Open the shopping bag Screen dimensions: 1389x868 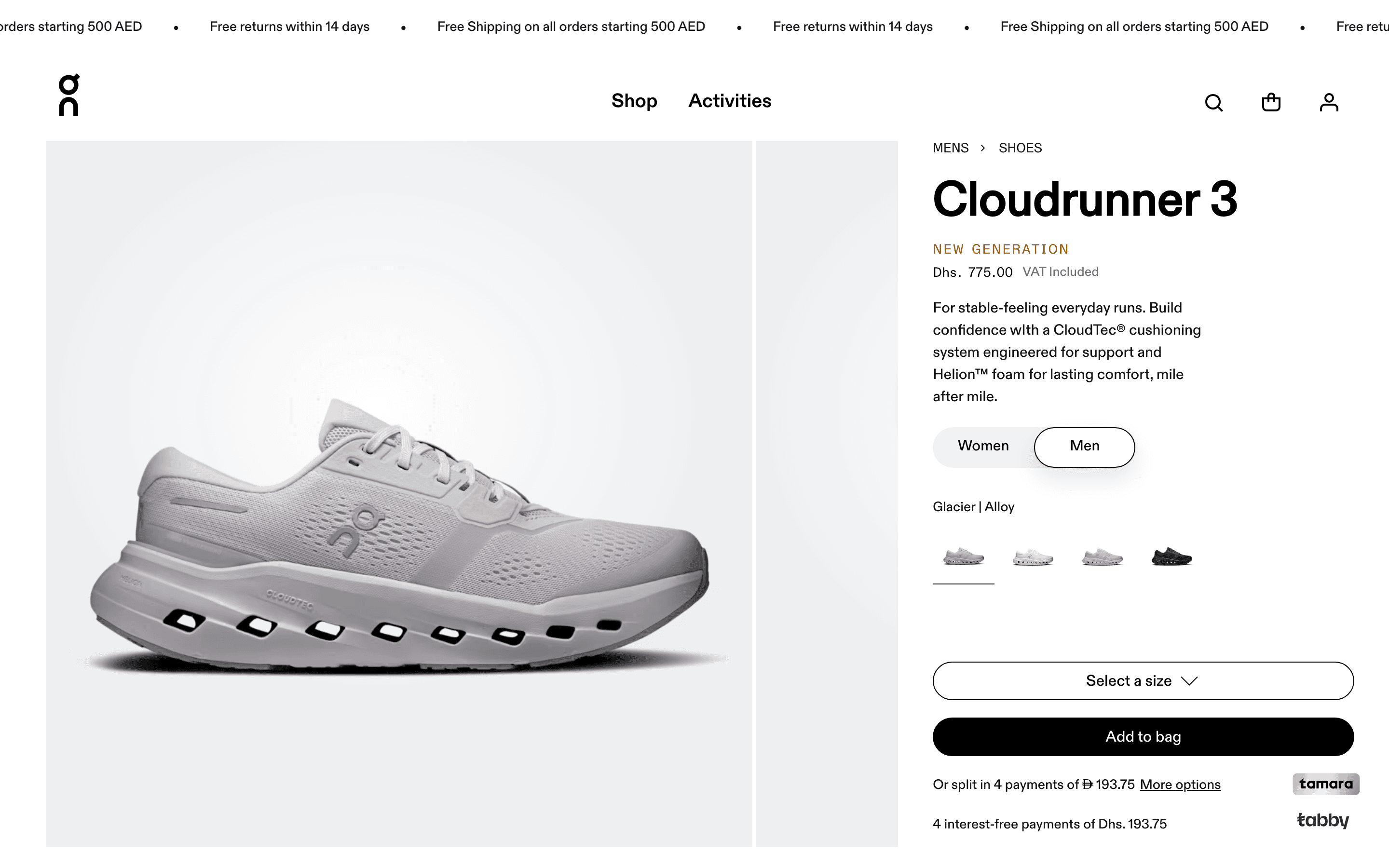(x=1271, y=102)
